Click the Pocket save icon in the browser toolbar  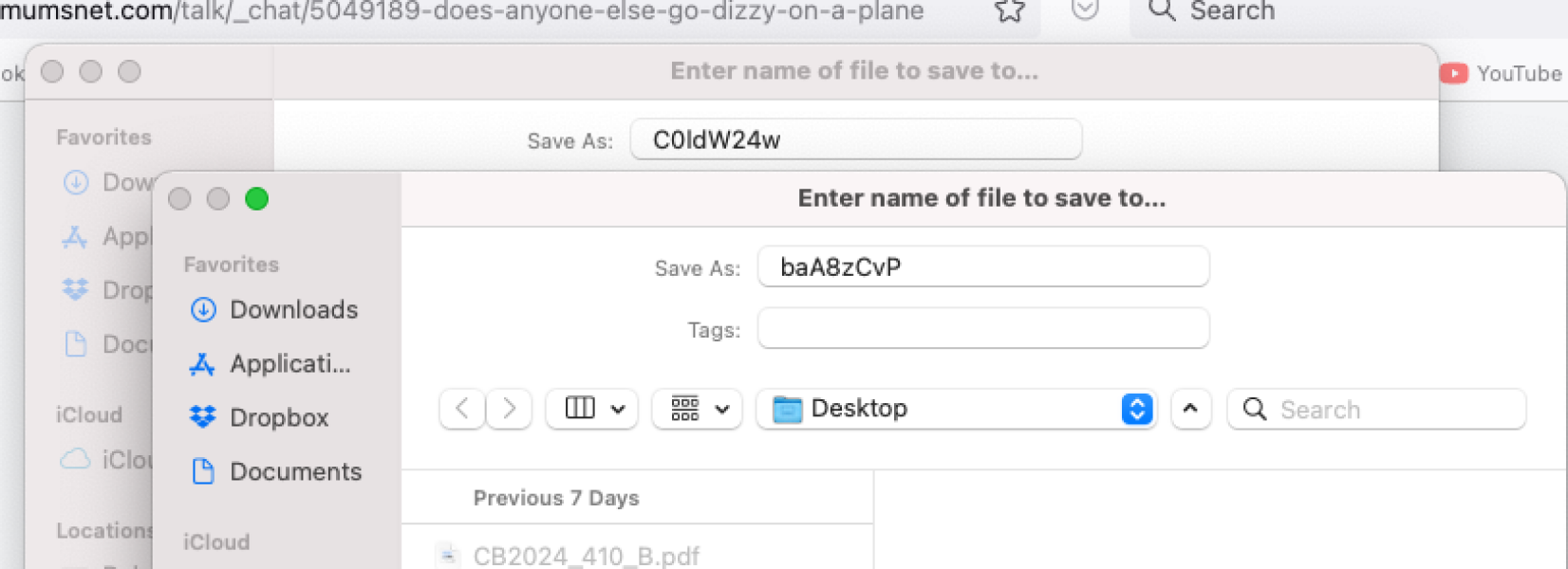tap(1084, 9)
